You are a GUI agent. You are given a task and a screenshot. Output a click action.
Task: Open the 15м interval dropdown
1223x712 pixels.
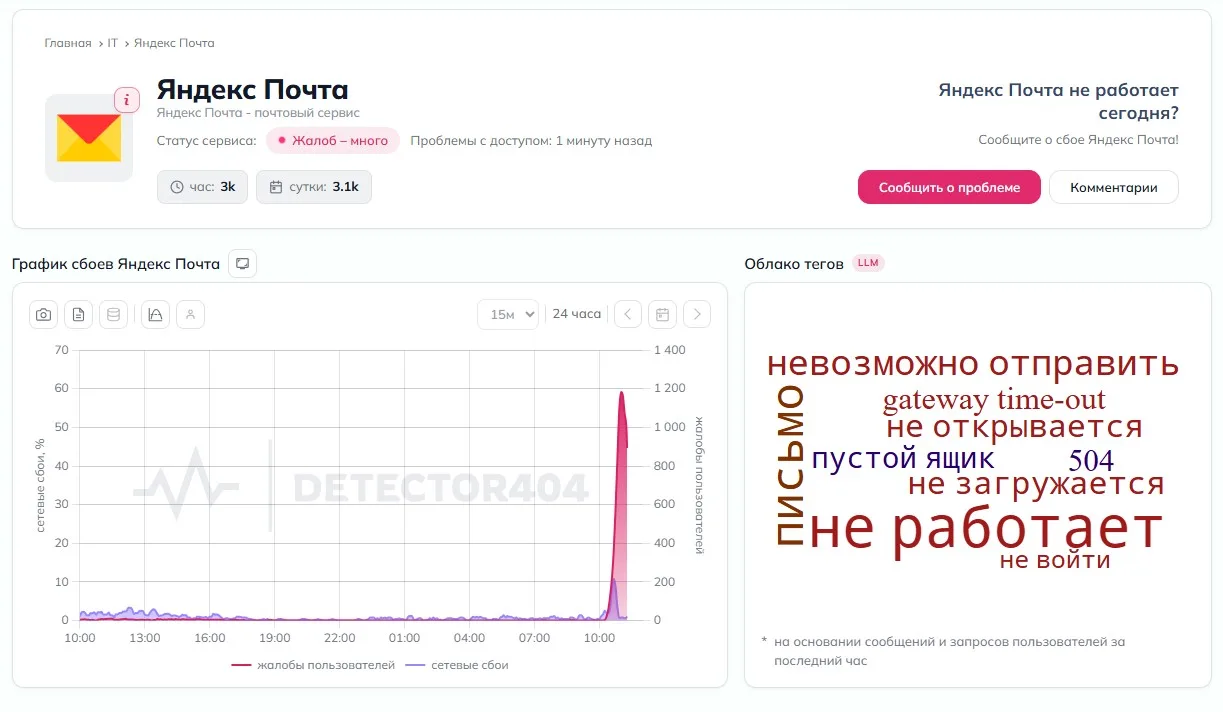(x=508, y=314)
